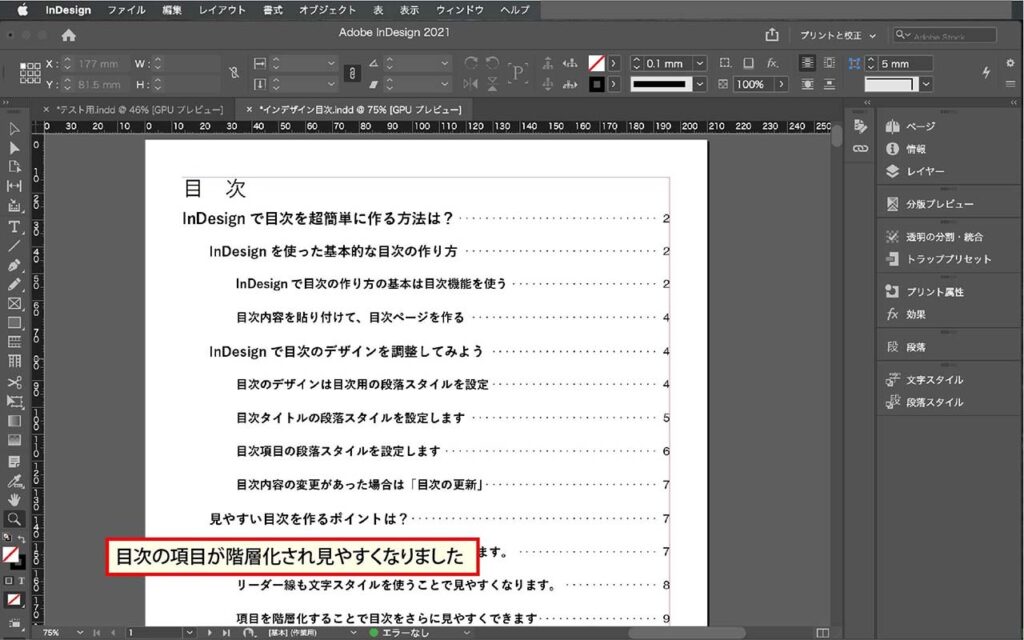Click the effects fx button in control bar
The image size is (1024, 640).
773,63
